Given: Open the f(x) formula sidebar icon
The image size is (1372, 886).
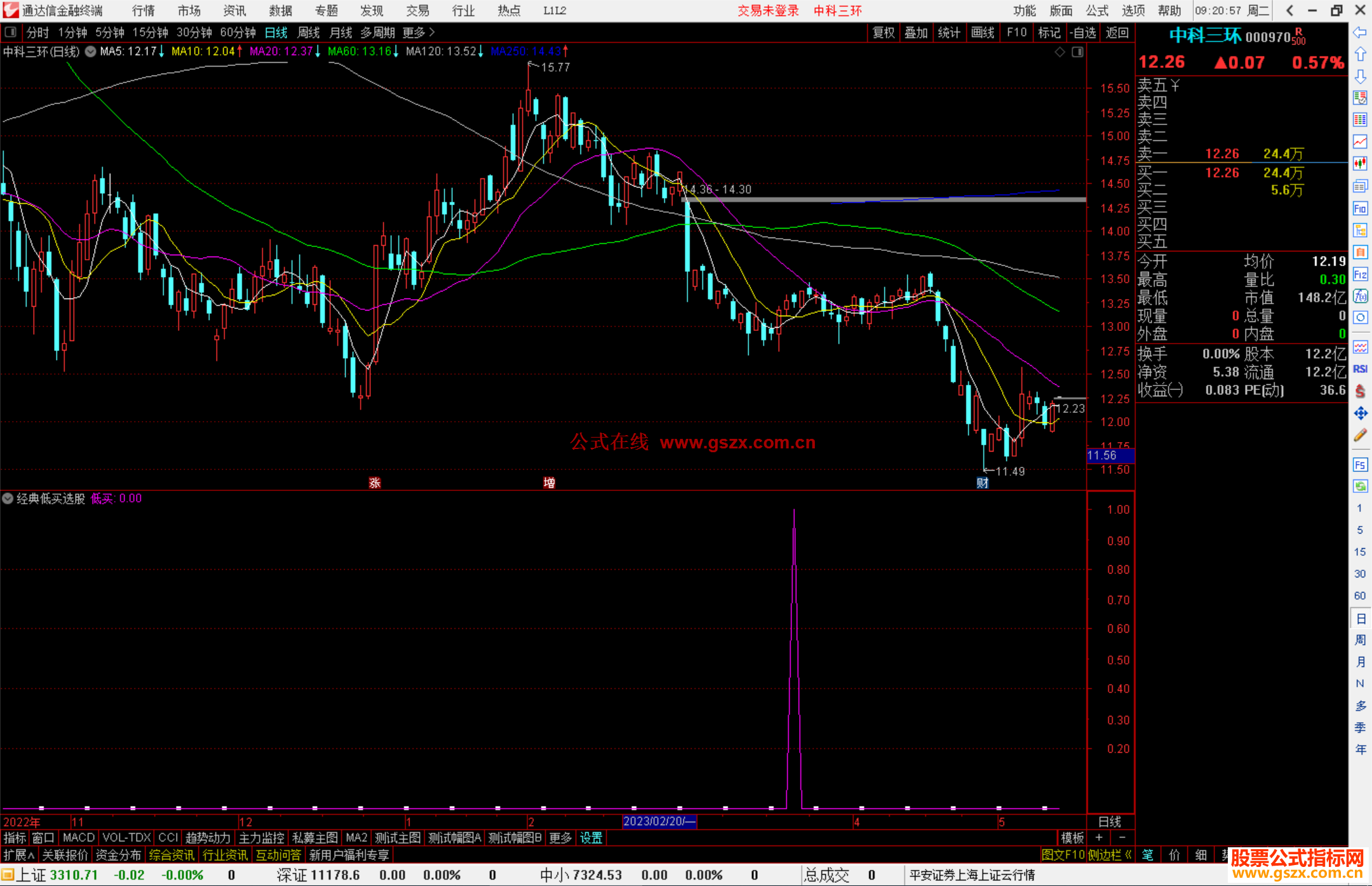Looking at the screenshot, I should tap(1360, 296).
